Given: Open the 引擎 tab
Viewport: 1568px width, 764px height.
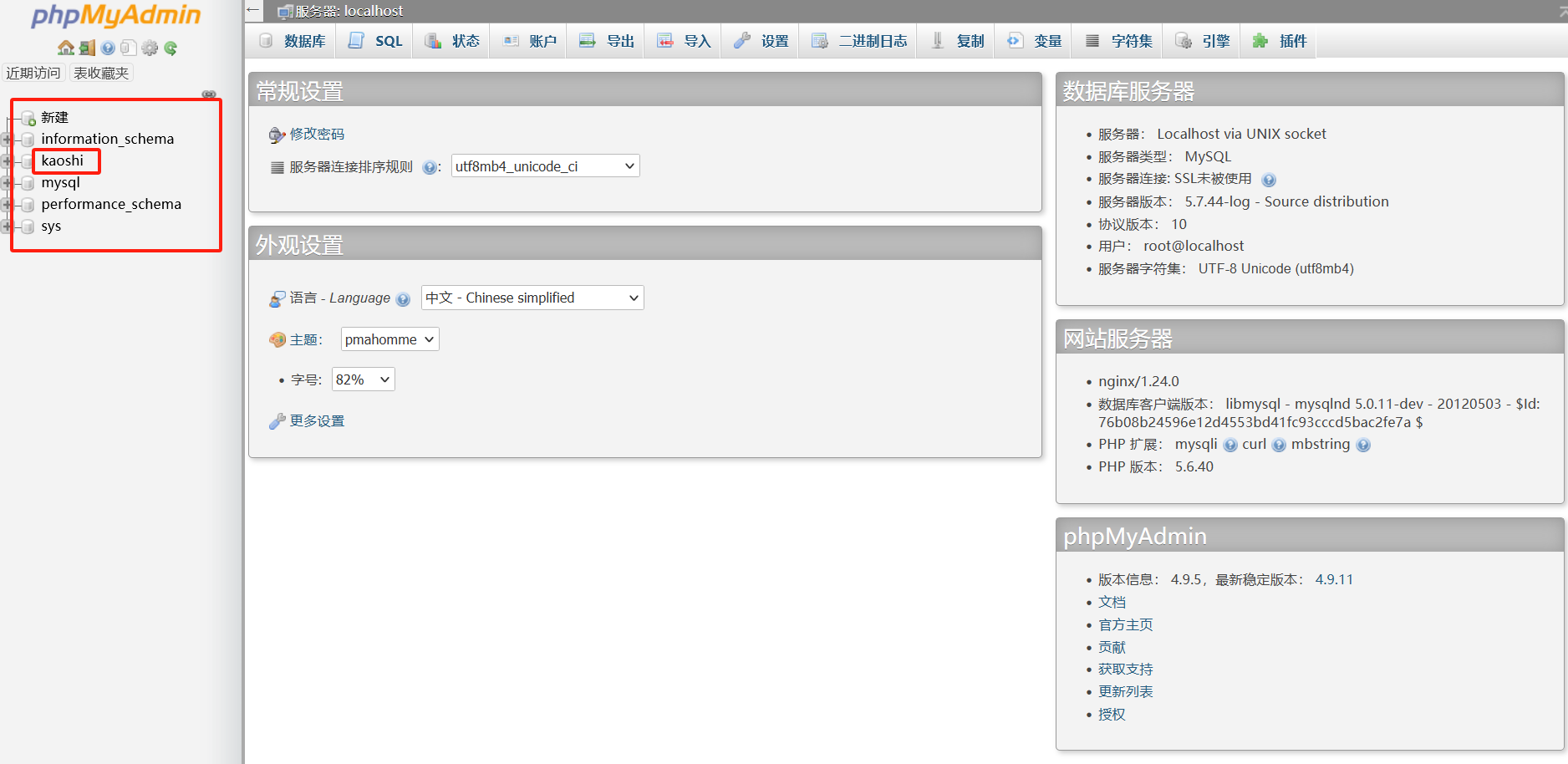Looking at the screenshot, I should pyautogui.click(x=1202, y=41).
